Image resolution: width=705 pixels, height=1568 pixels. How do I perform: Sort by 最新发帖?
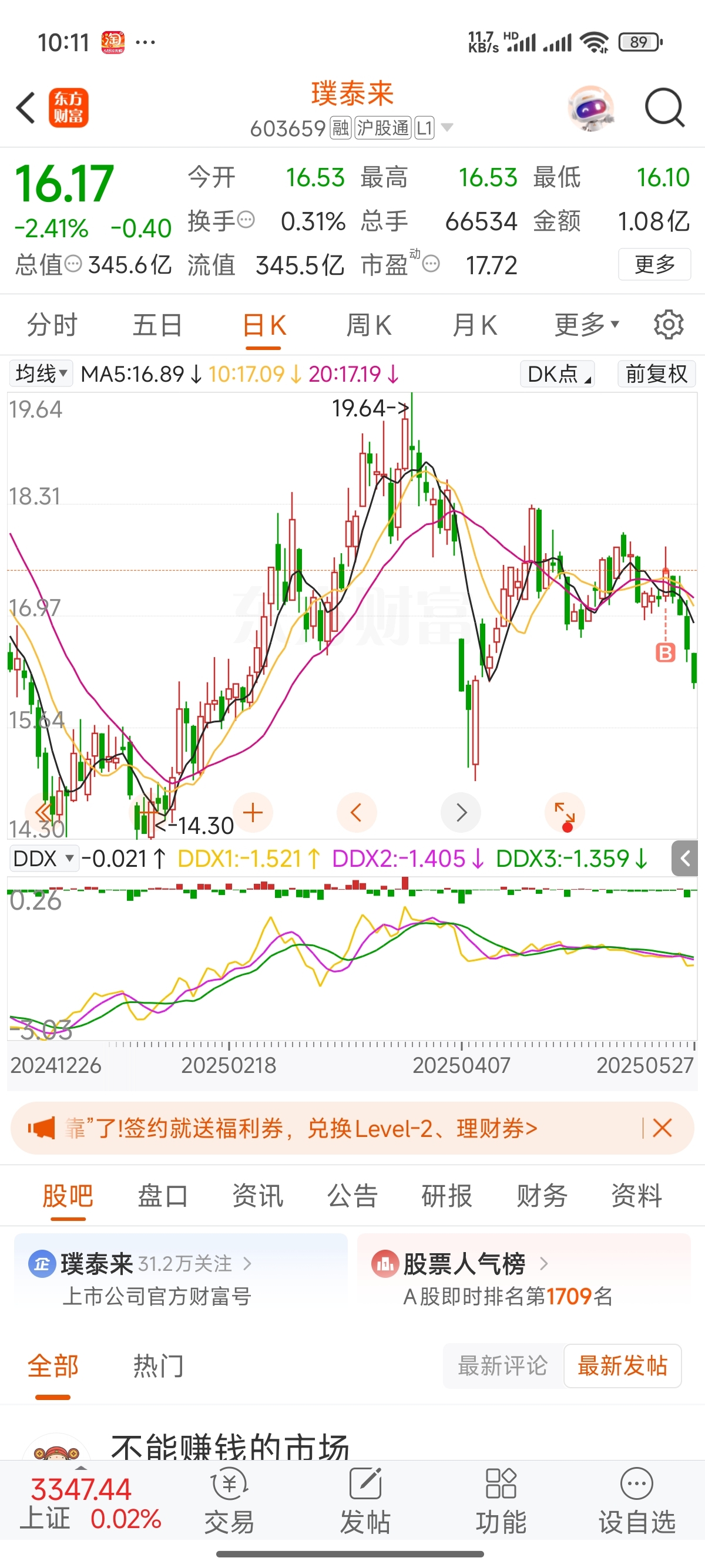pos(622,1366)
